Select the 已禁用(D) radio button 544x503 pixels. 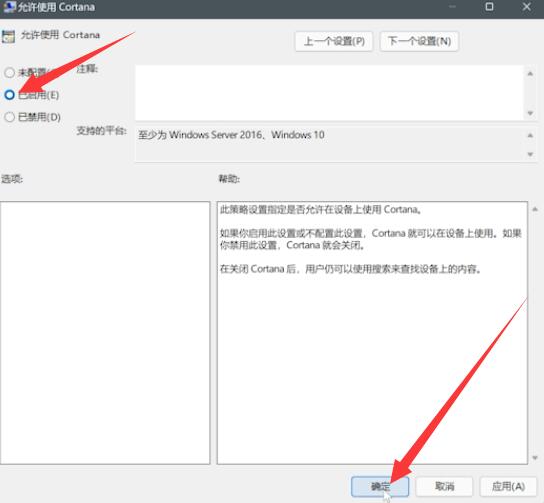point(10,117)
